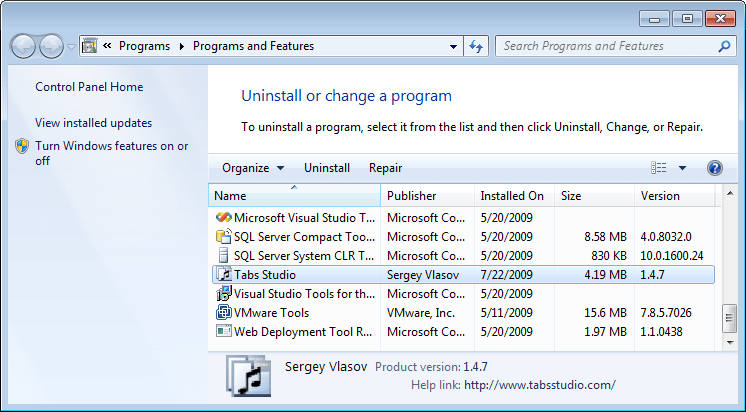746x412 pixels.
Task: Click the vertical scrollbar thumb
Action: [730, 318]
